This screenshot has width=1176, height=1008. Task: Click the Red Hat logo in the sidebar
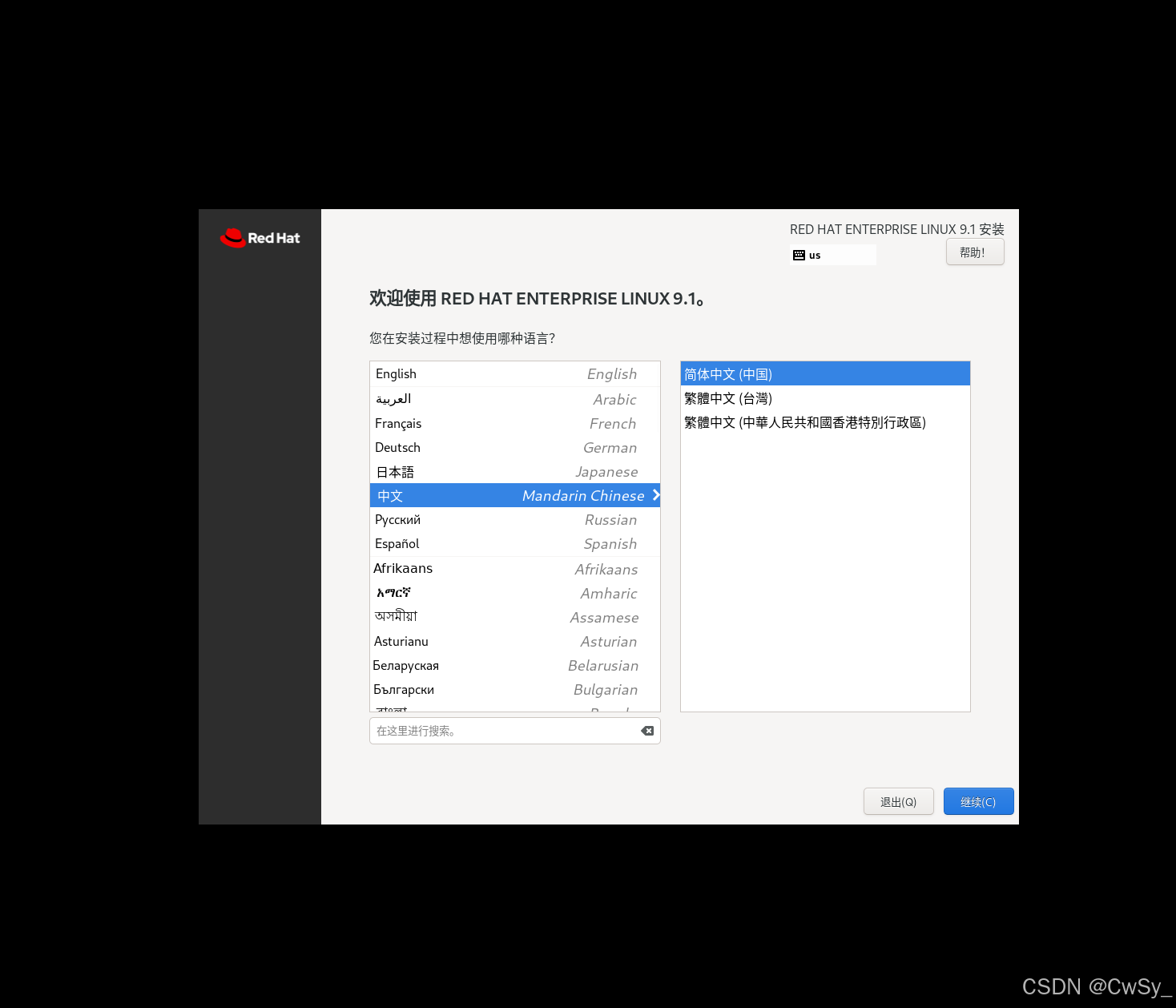pos(260,238)
